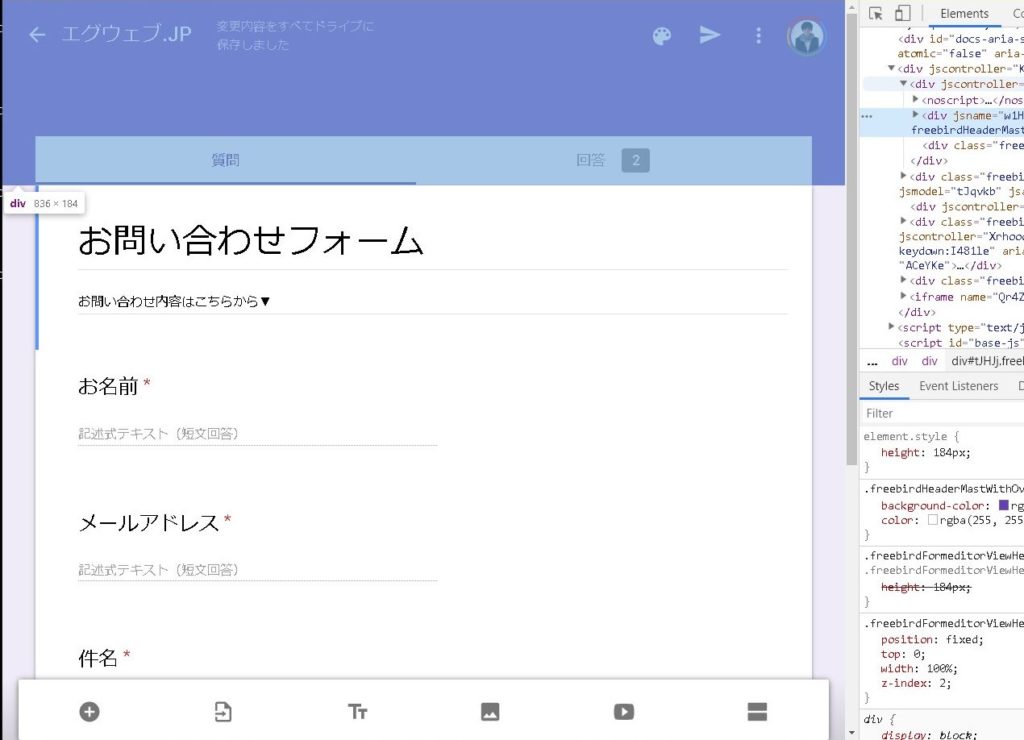Screen dimensions: 1024x740
Task: Open the three-dot more options menu
Action: point(758,36)
